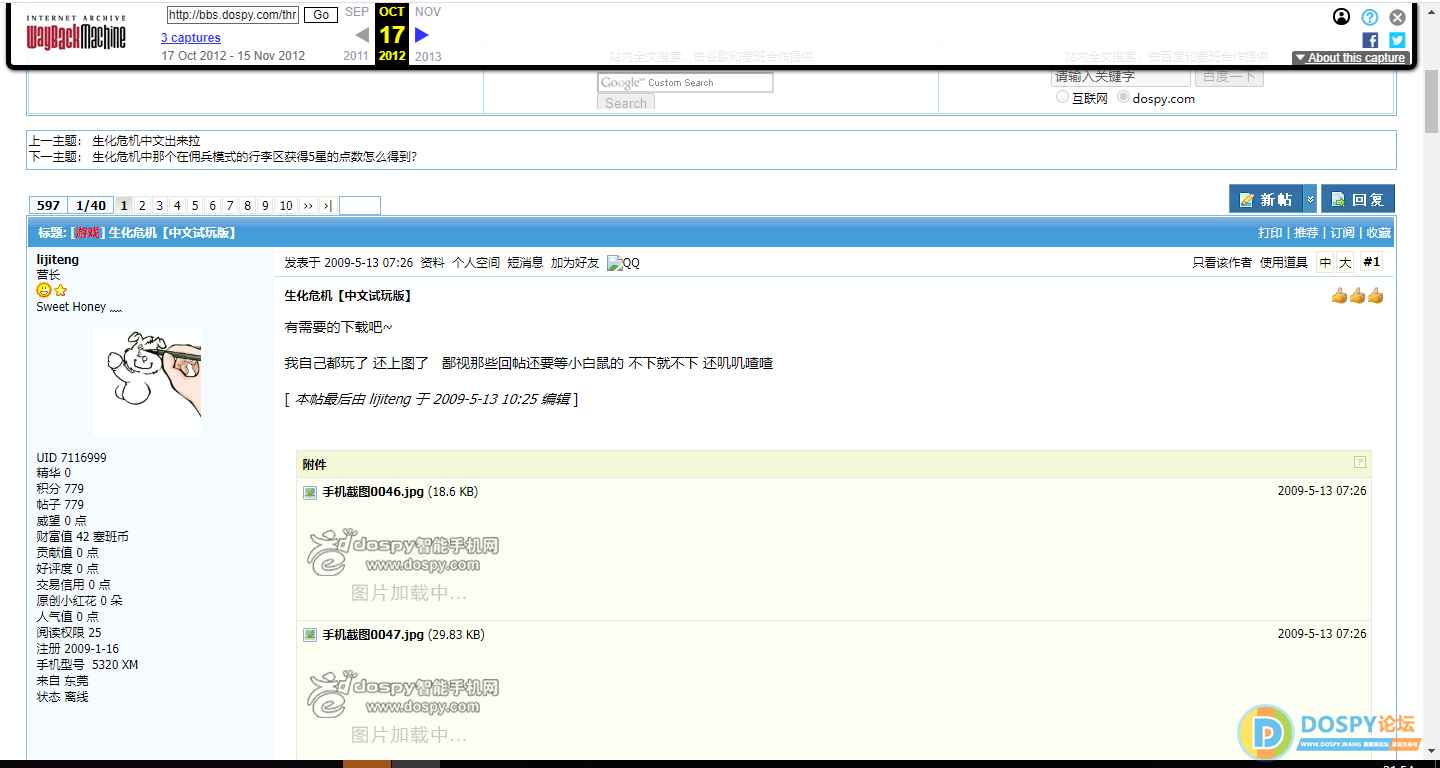Click the QQ contact icon
1440x768 pixels.
pyautogui.click(x=623, y=263)
